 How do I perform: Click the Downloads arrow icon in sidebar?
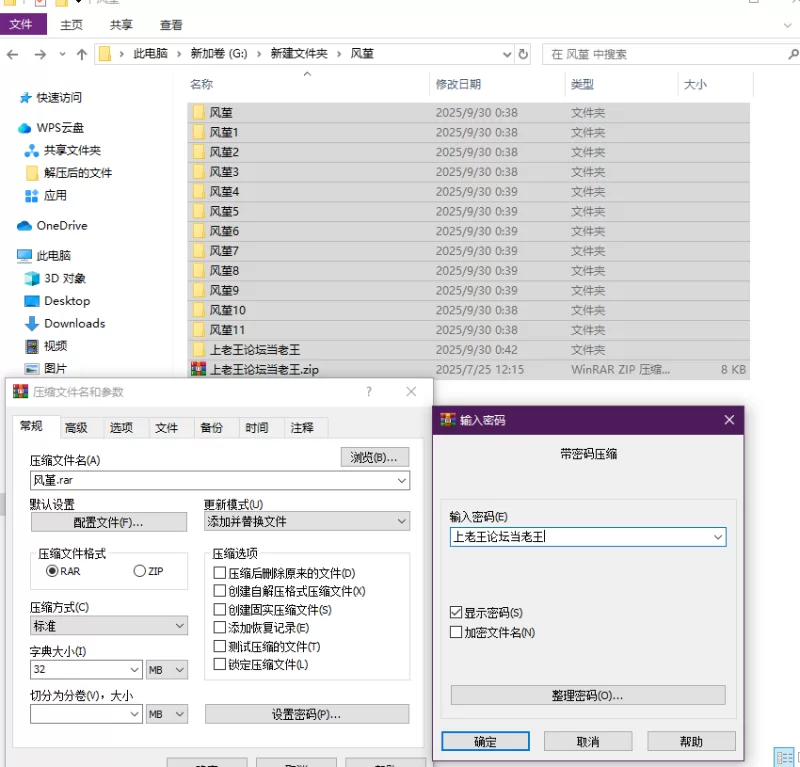31,323
